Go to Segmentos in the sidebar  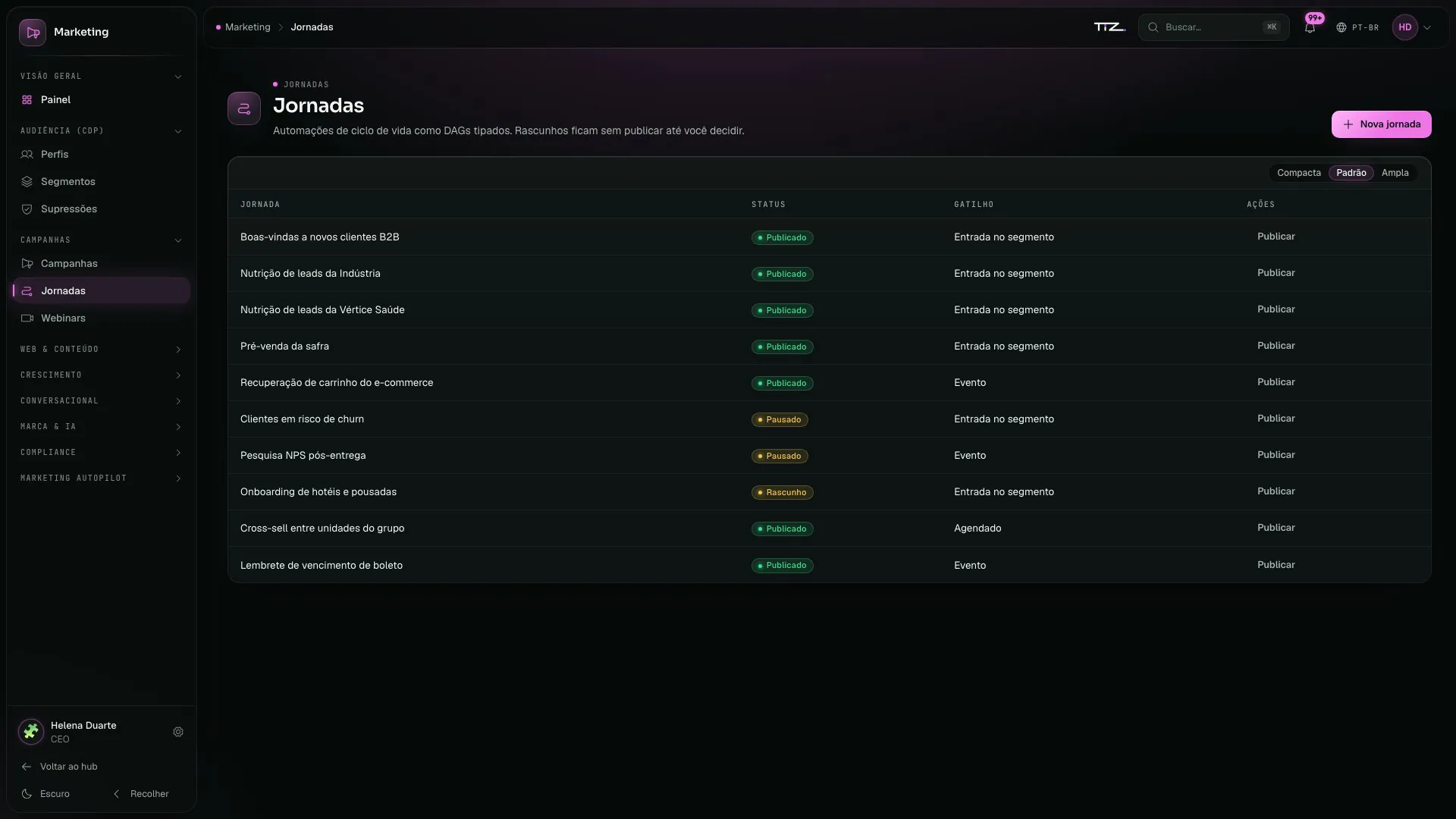coord(101,182)
